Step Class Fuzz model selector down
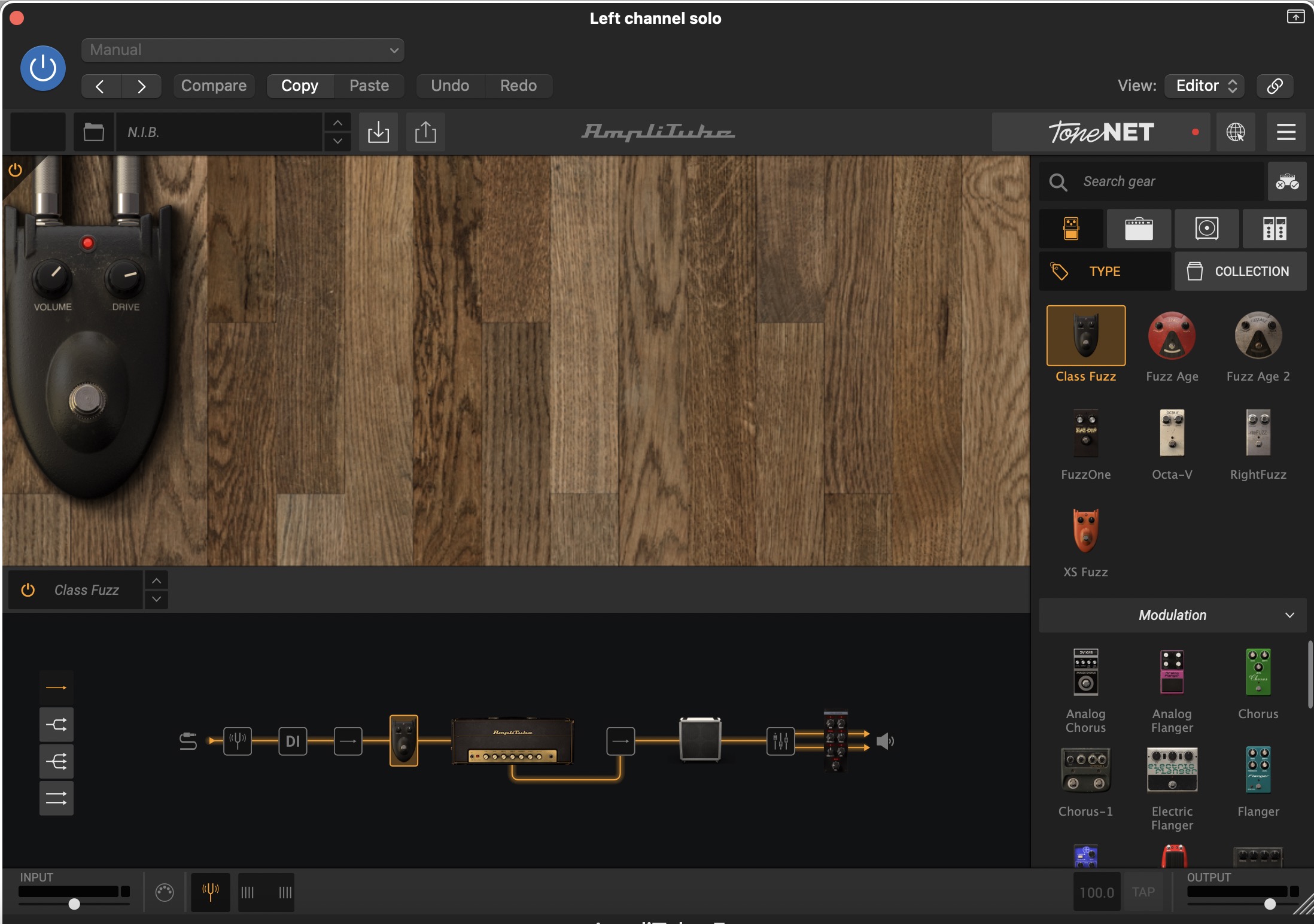Image resolution: width=1314 pixels, height=924 pixels. coord(156,599)
